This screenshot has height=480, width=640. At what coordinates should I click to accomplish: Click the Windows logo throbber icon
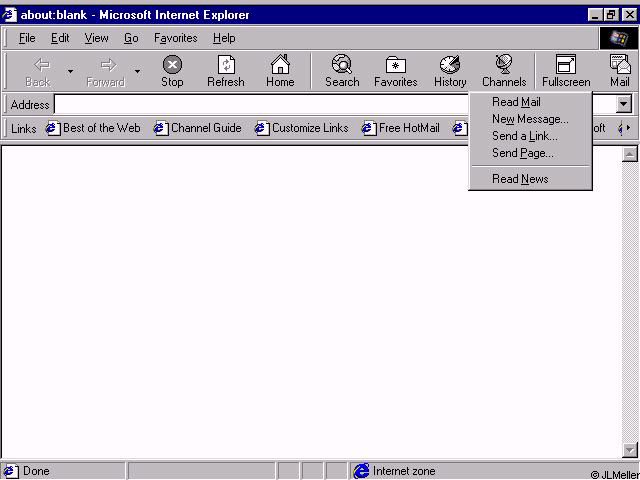[x=618, y=39]
